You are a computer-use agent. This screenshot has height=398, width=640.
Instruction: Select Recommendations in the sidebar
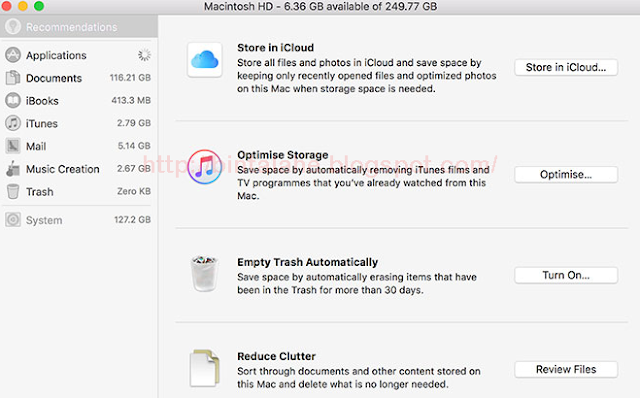pyautogui.click(x=79, y=27)
